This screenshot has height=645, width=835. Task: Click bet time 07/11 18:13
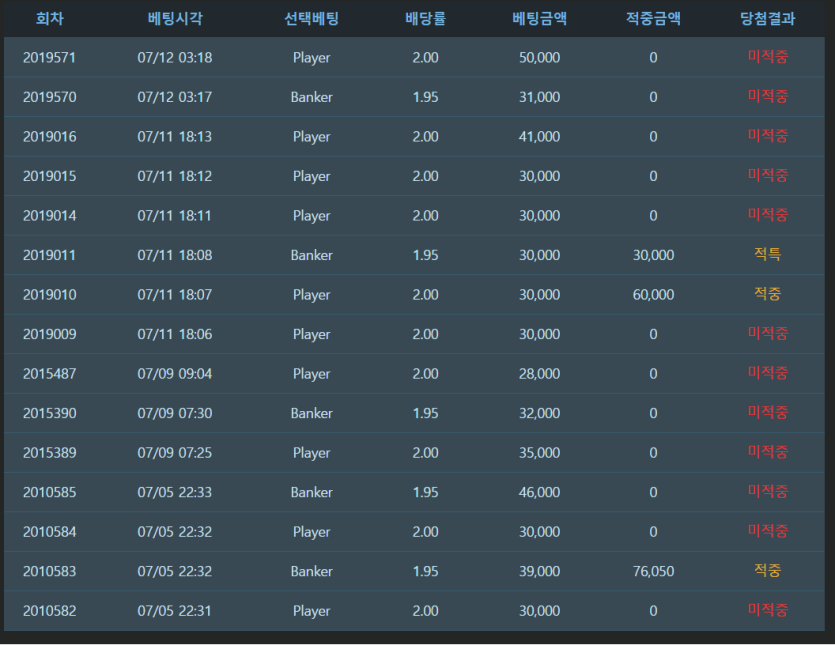click(x=175, y=136)
